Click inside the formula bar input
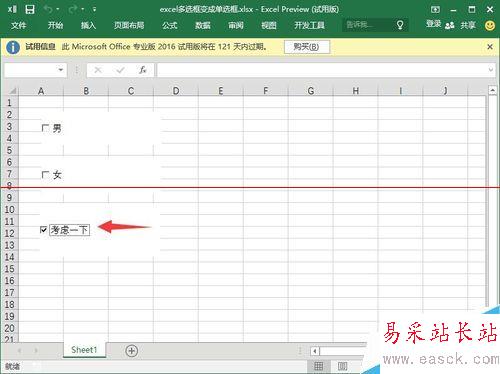The image size is (500, 374). 322,70
